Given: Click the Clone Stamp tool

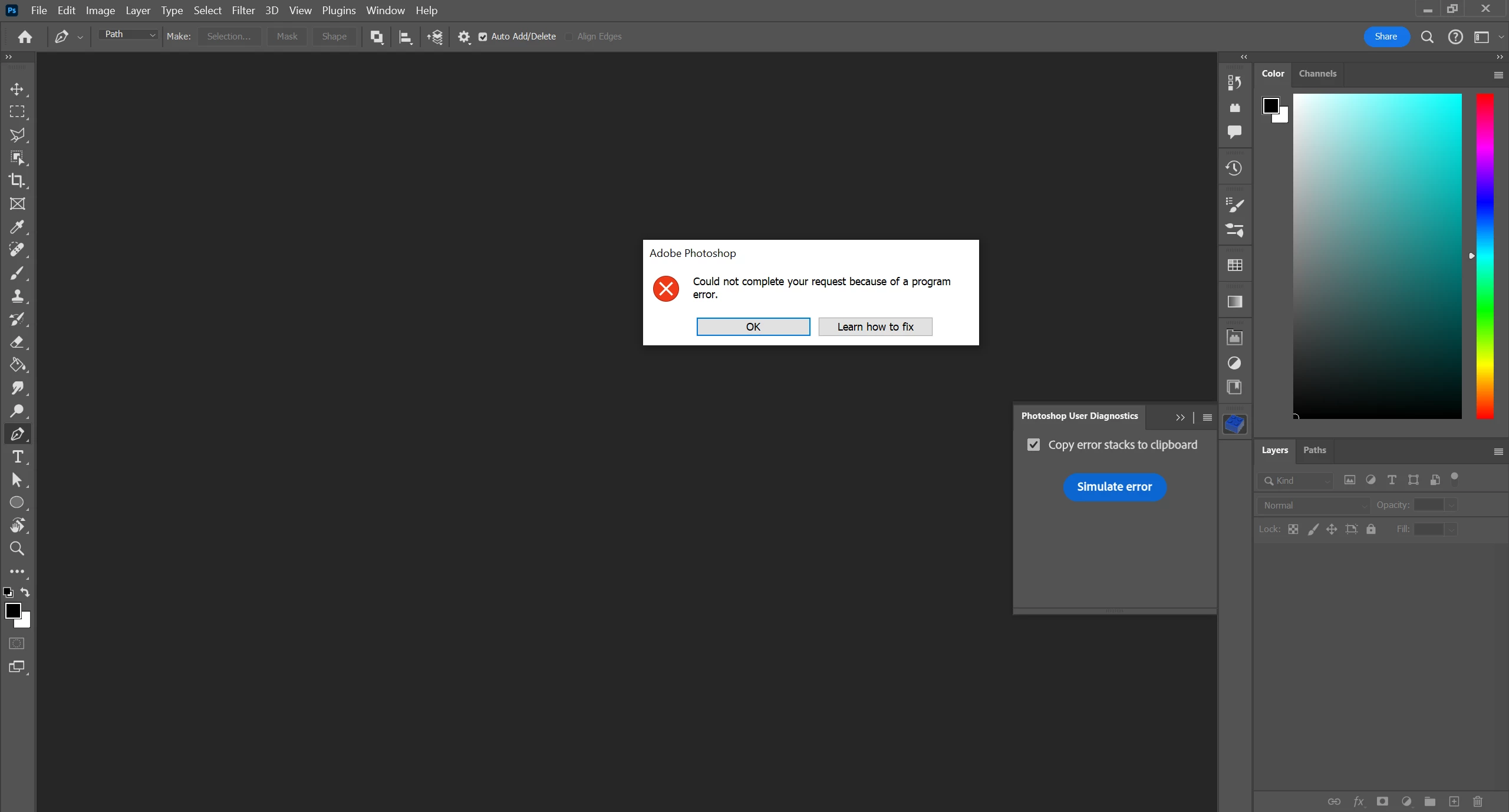Looking at the screenshot, I should click(x=17, y=296).
